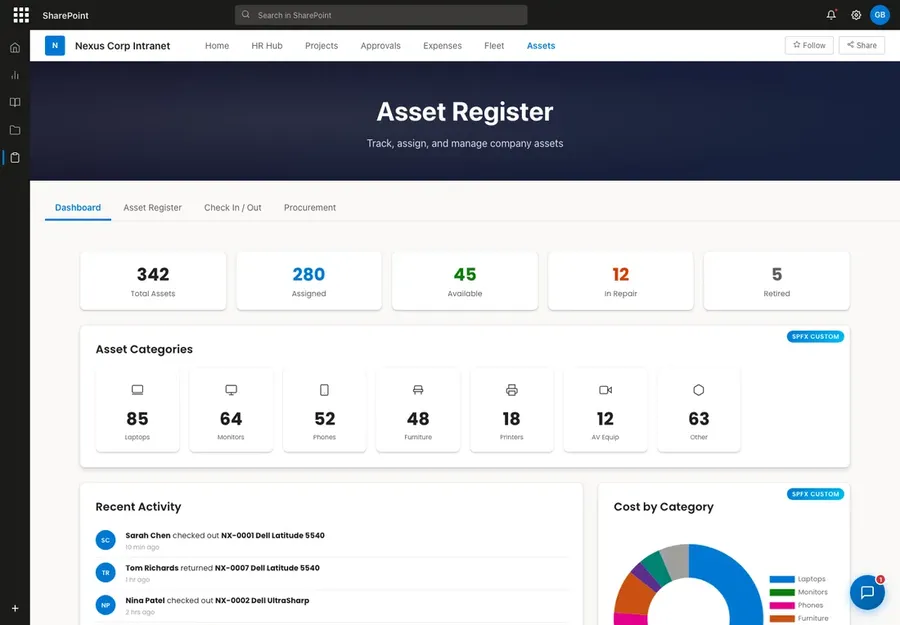Click into Search in SharePoint field
This screenshot has width=900, height=625.
[x=381, y=15]
